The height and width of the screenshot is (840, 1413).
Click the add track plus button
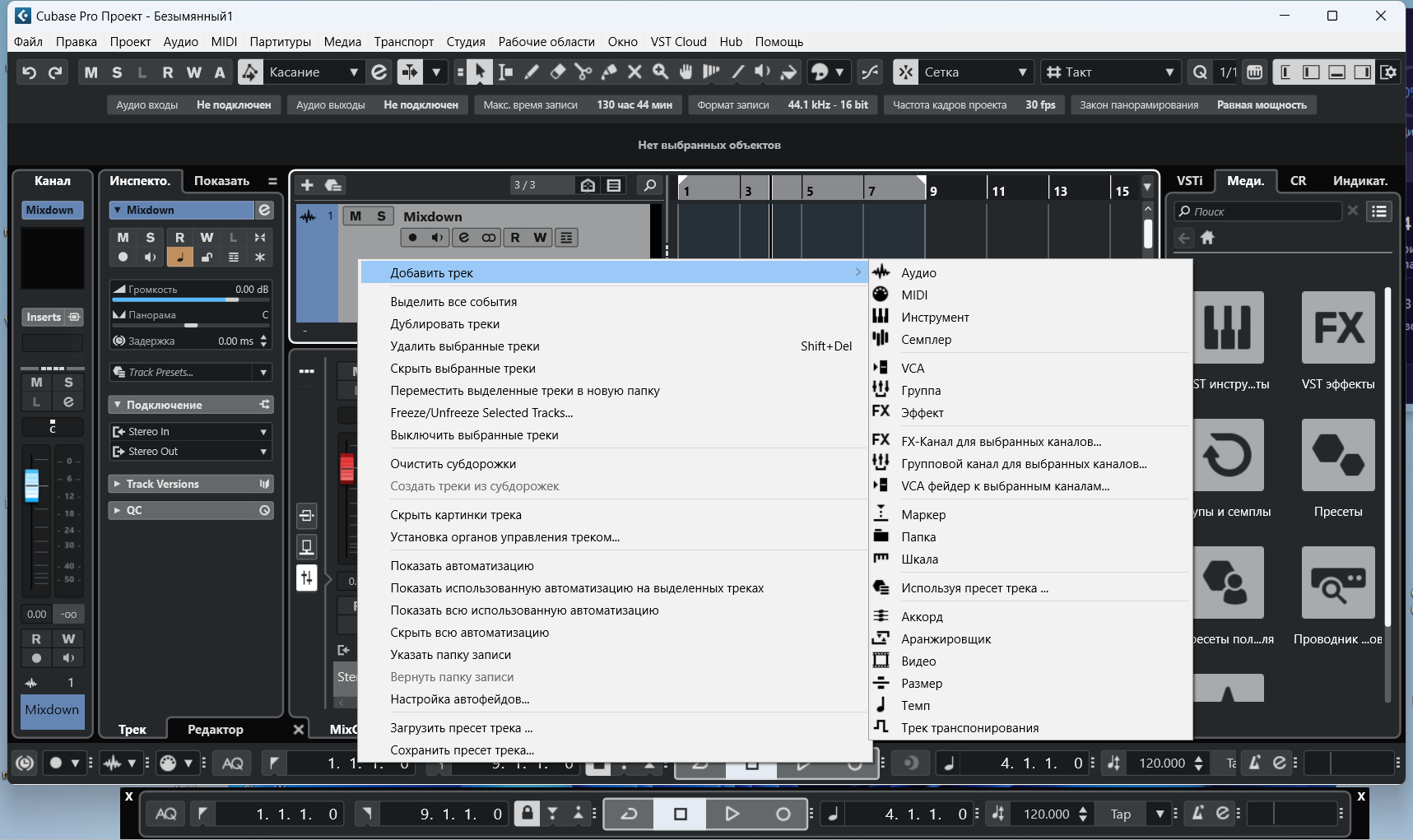(x=307, y=185)
